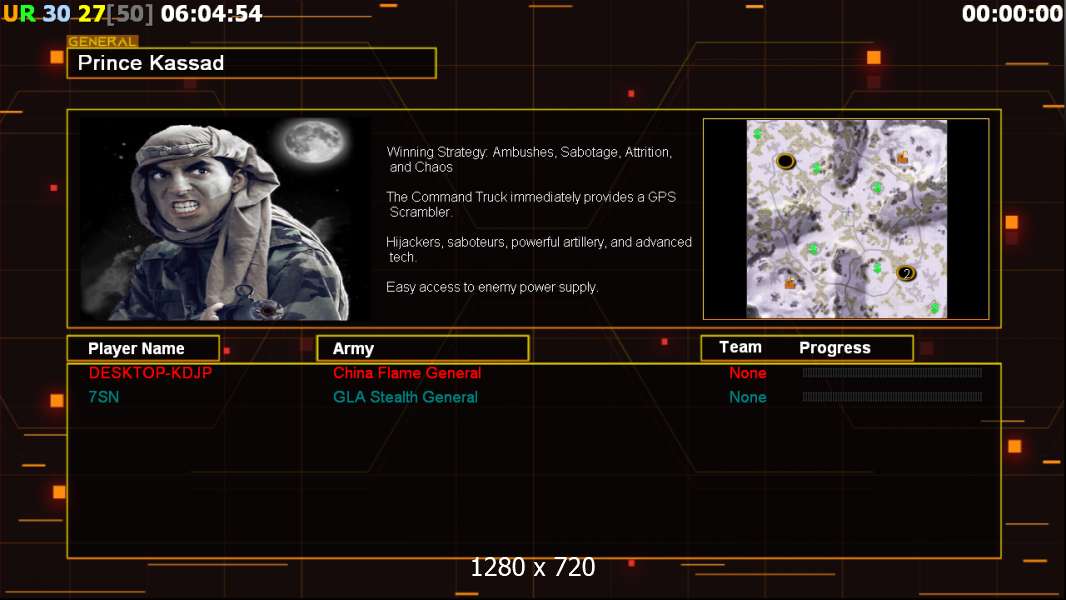This screenshot has height=600, width=1066.
Task: Click the Team column header
Action: coord(740,347)
